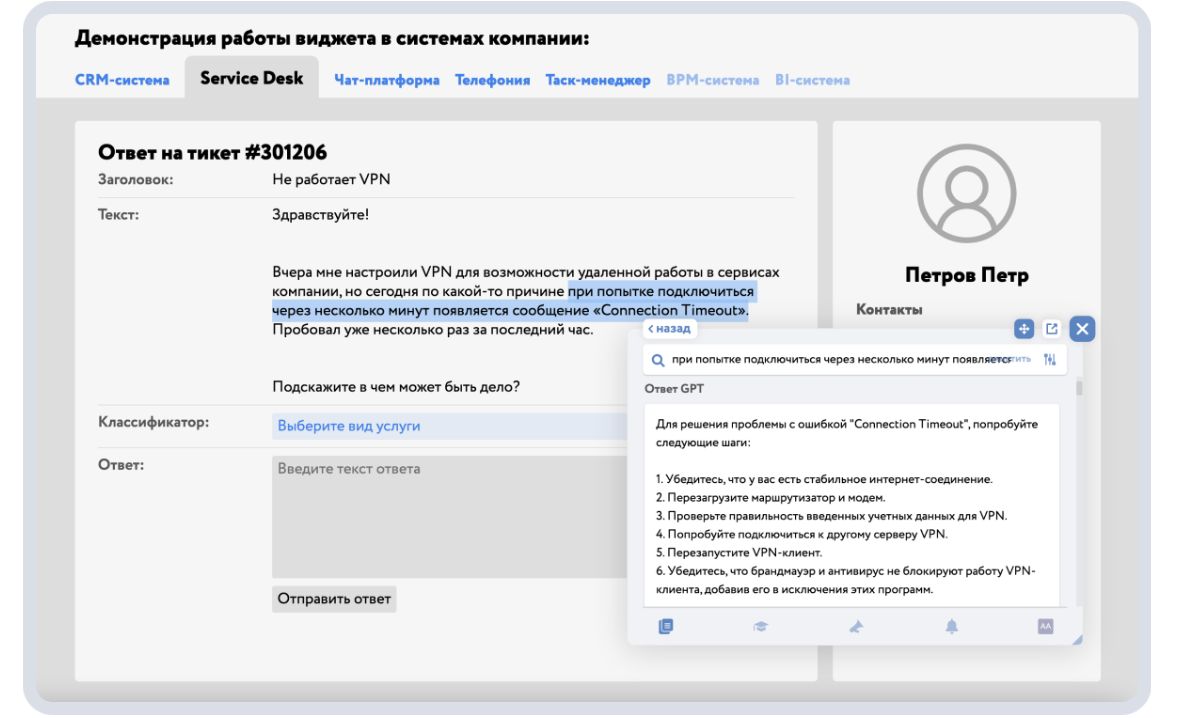Open the knowledge base icon in the widget

click(664, 625)
